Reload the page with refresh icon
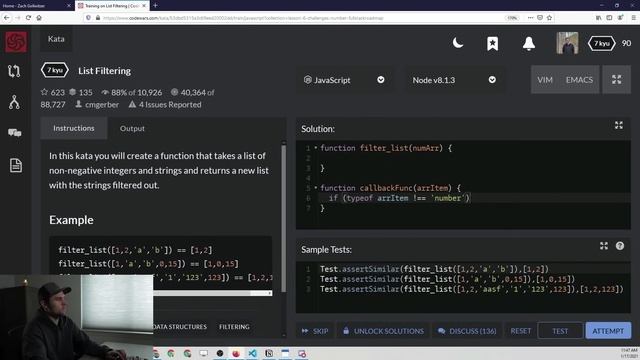Image resolution: width=640 pixels, height=360 pixels. coord(28,18)
